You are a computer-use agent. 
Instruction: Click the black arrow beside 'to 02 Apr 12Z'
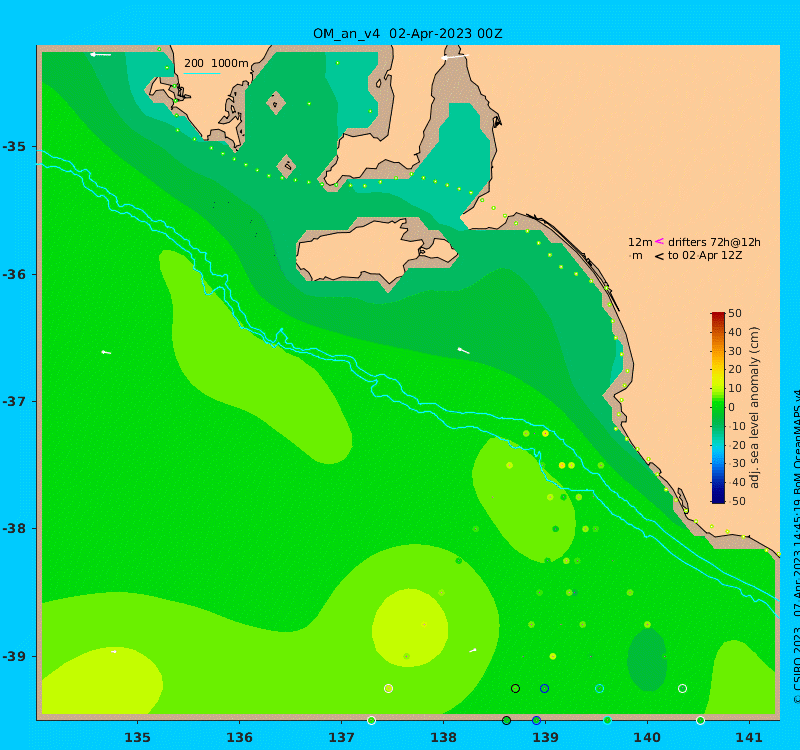(x=659, y=256)
